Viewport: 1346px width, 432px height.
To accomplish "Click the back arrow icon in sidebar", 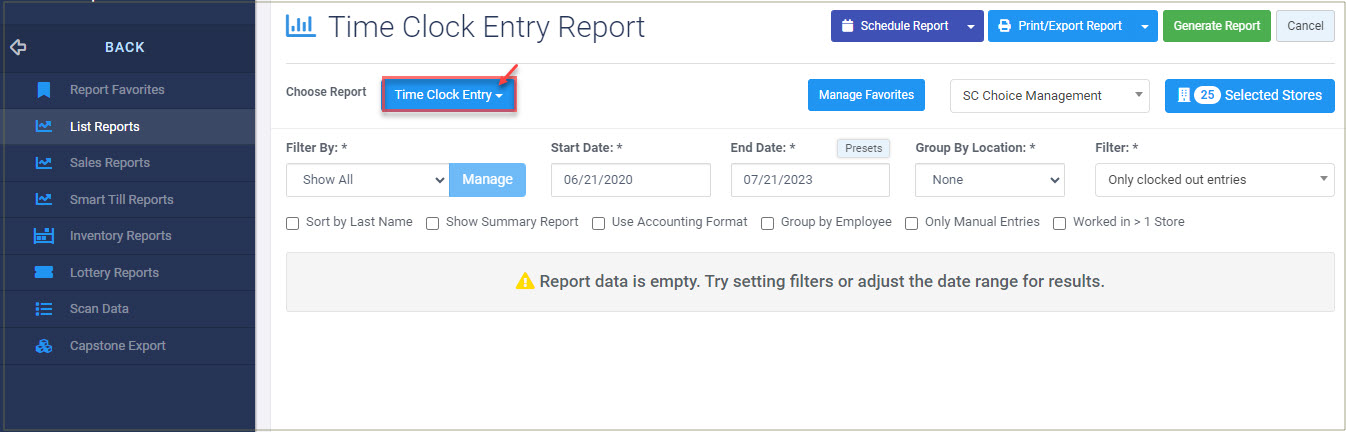I will tap(18, 47).
